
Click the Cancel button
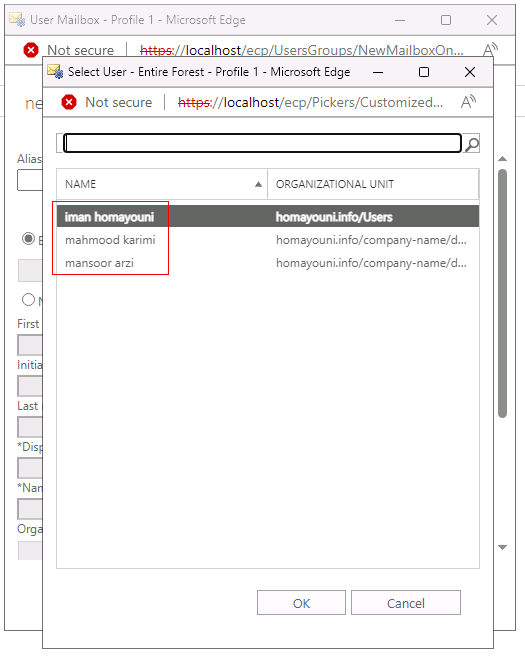pos(406,603)
